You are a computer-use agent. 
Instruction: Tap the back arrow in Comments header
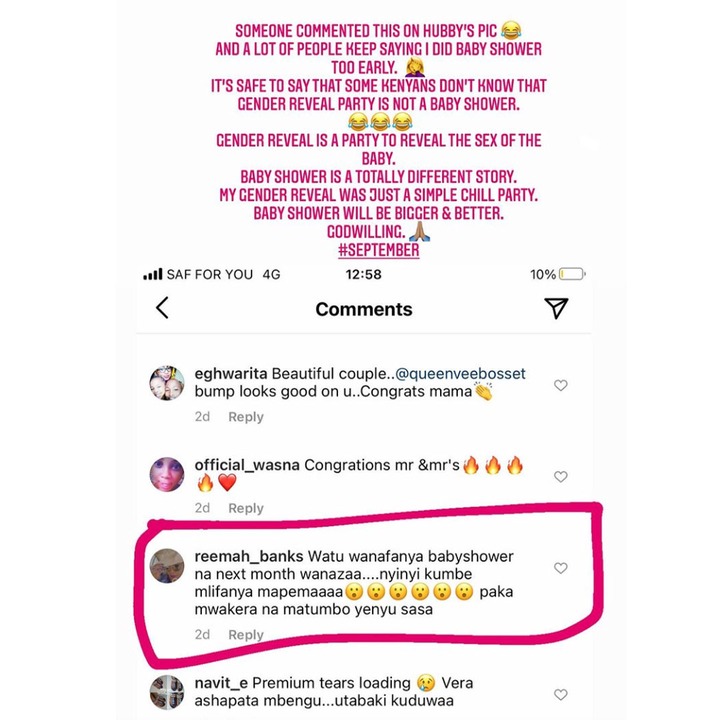[x=162, y=308]
